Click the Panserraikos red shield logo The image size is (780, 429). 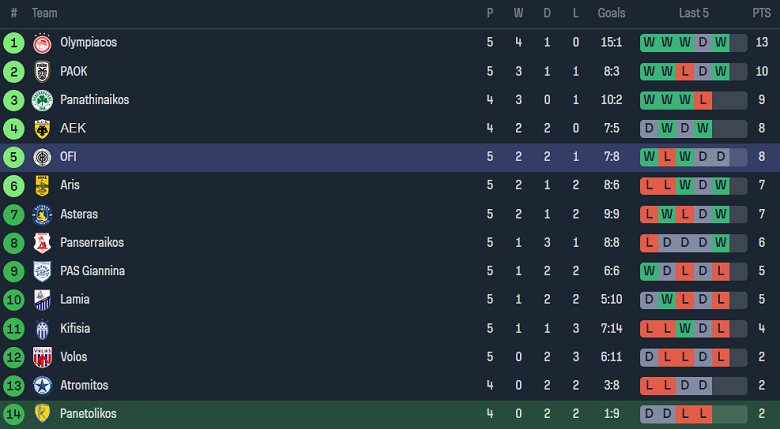[42, 242]
